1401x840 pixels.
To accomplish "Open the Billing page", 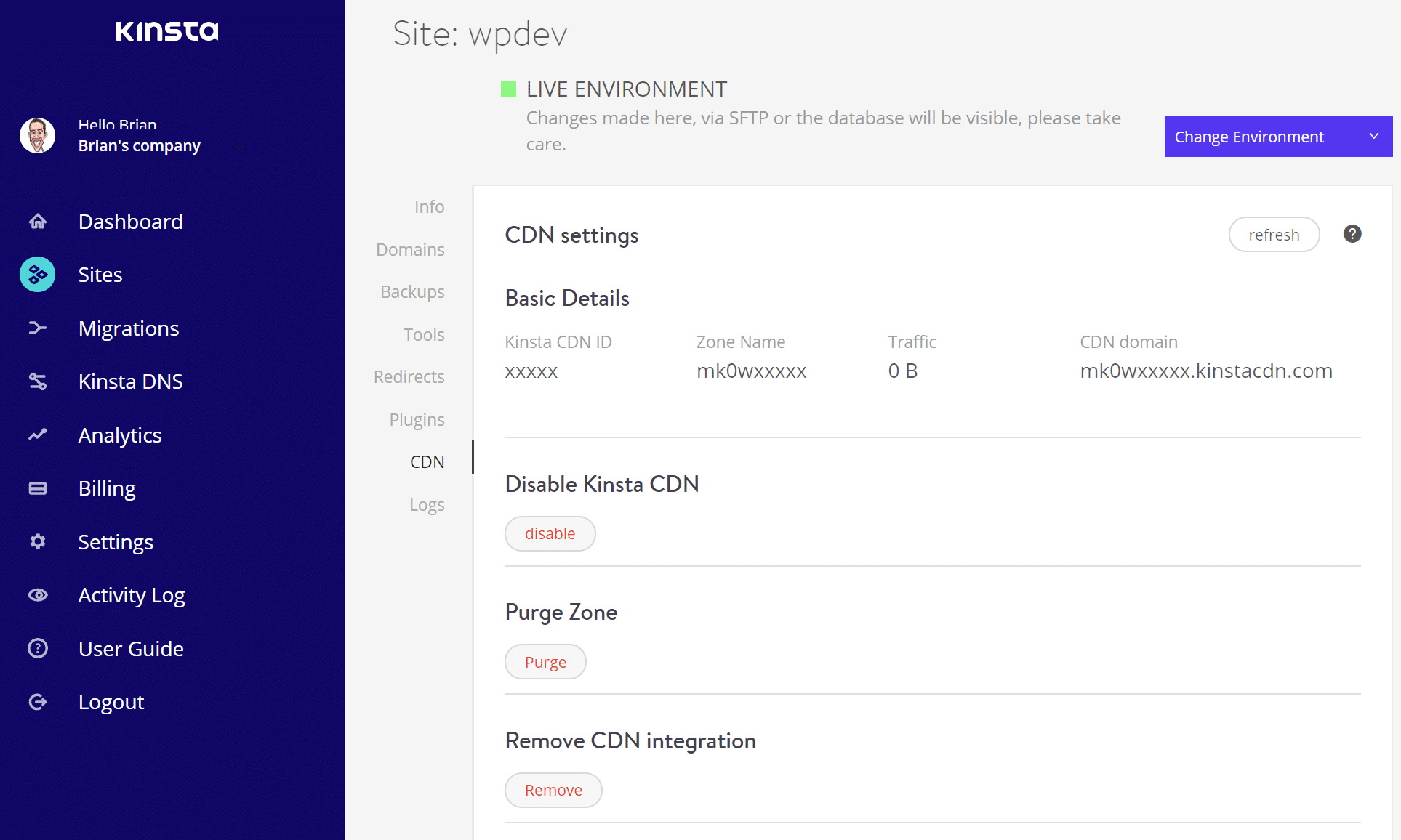I will point(107,488).
